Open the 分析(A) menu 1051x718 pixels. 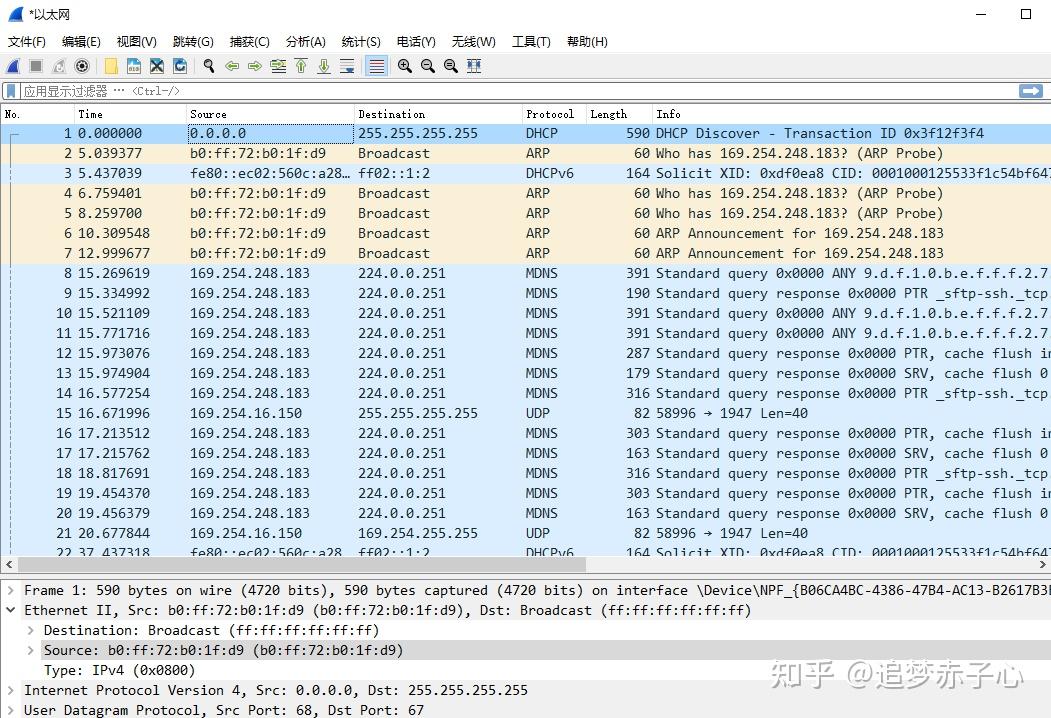coord(306,42)
